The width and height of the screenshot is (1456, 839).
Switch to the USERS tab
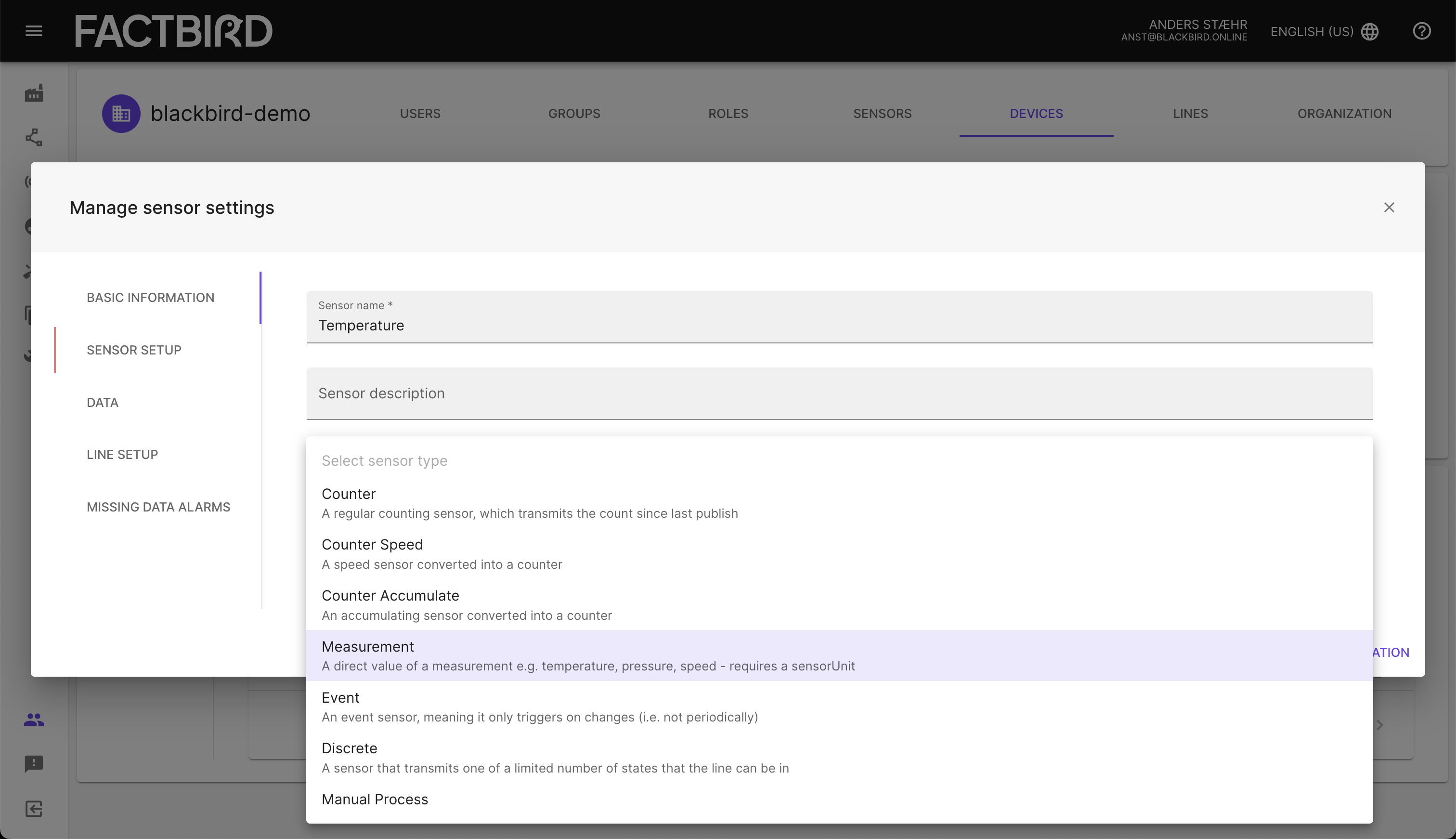click(x=420, y=114)
